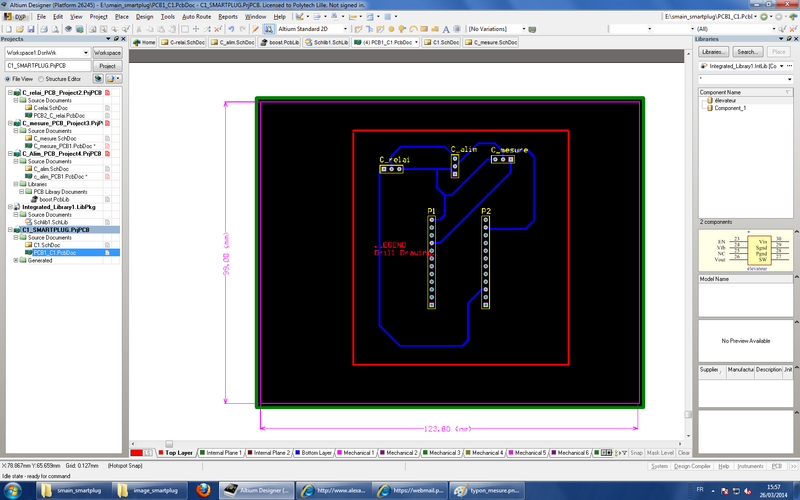Click the Save icon in the toolbar

click(32, 30)
